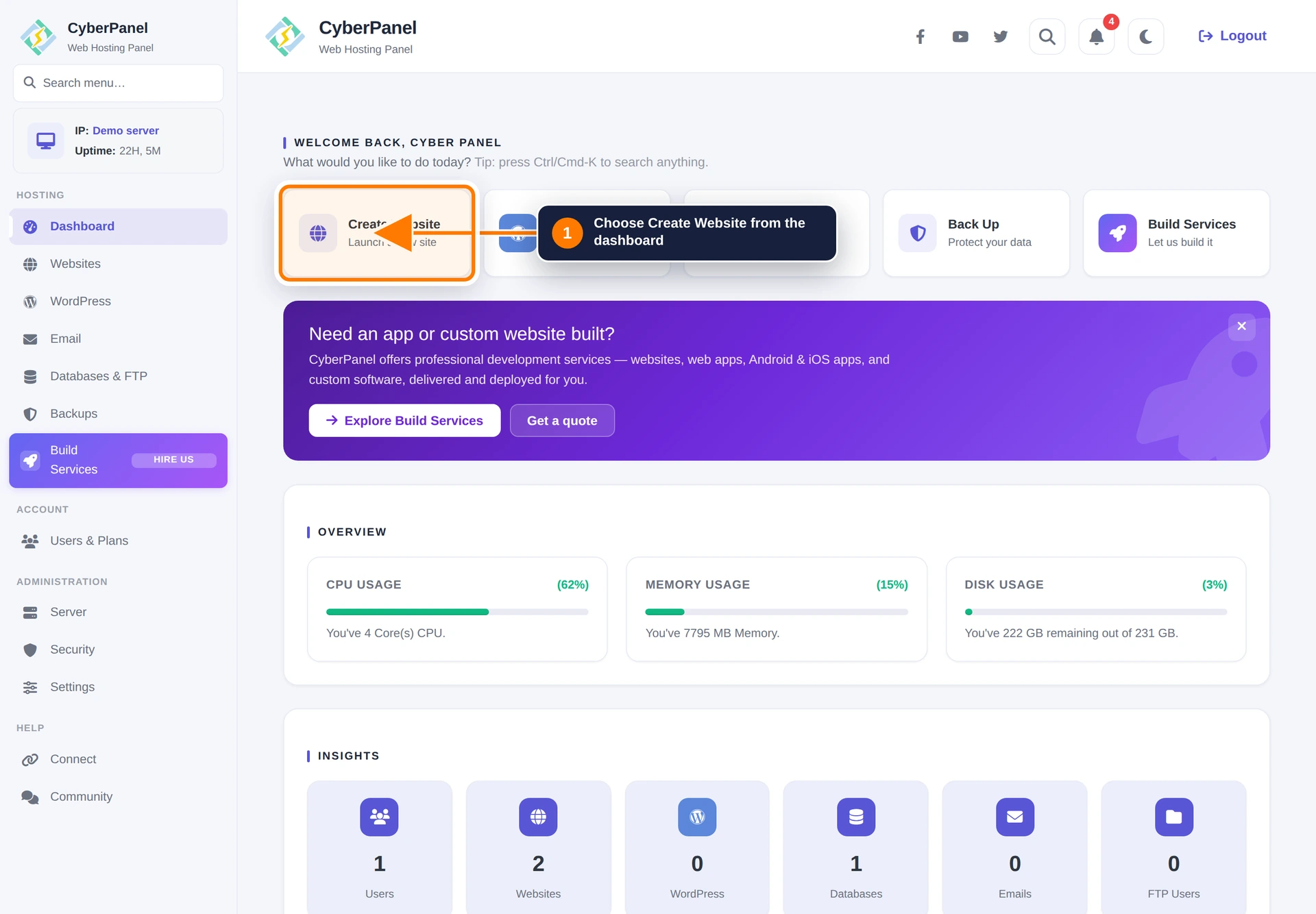Open the notifications bell
The height and width of the screenshot is (914, 1316).
[x=1097, y=36]
